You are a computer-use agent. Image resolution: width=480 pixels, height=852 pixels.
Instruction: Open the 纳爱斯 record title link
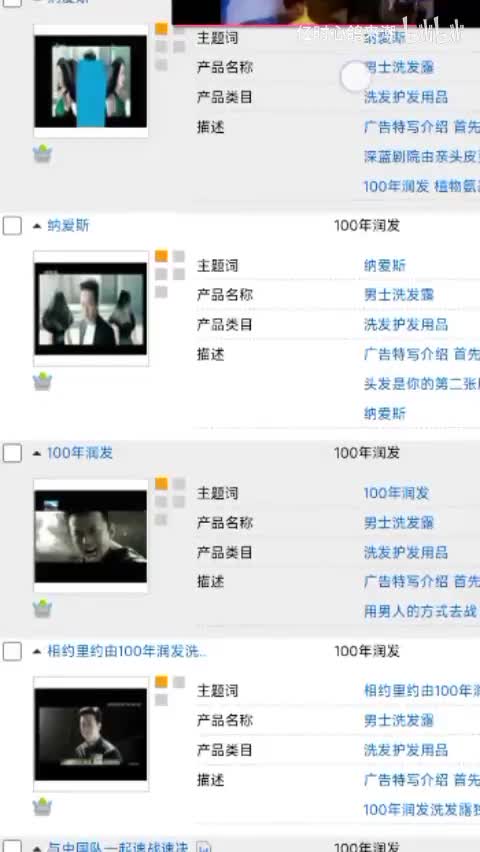68,225
